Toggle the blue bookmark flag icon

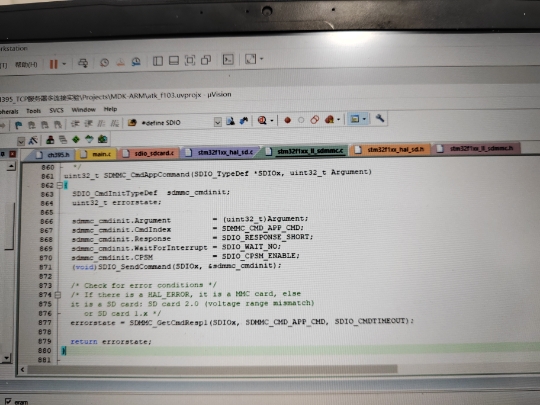click(18, 125)
